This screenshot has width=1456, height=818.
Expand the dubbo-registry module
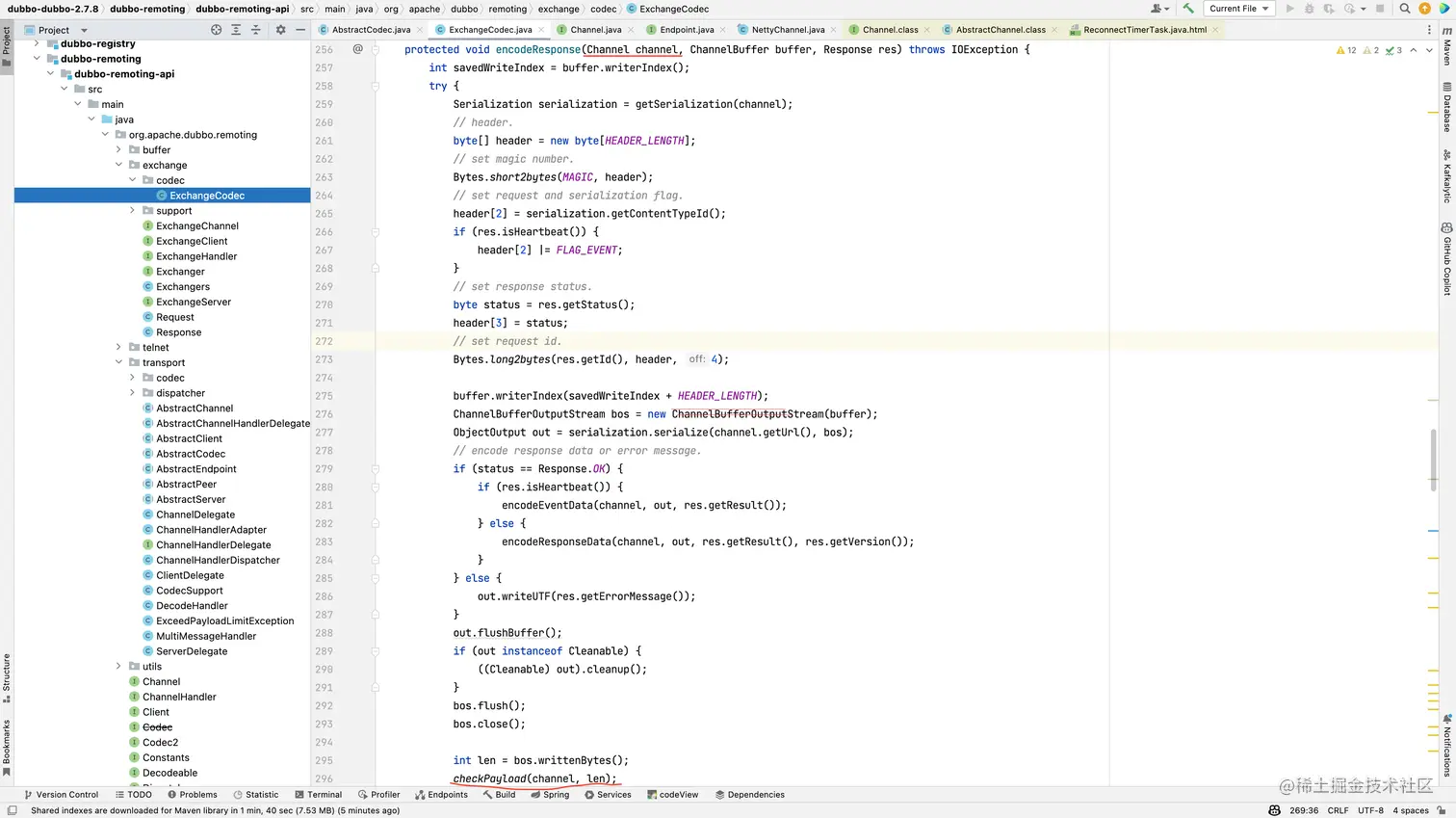point(38,43)
